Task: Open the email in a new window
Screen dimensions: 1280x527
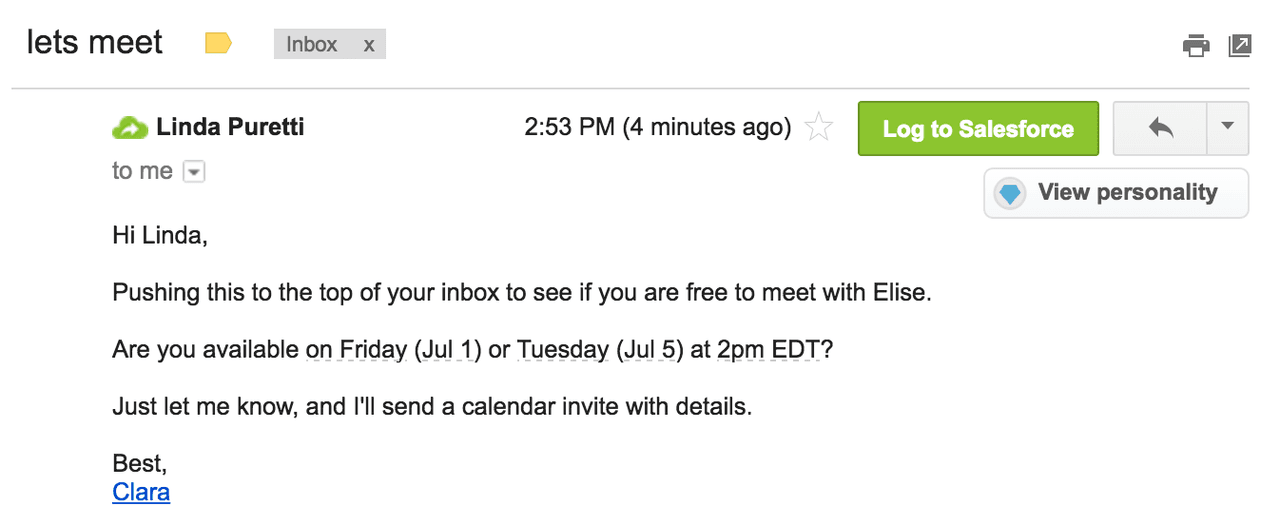Action: click(x=1240, y=45)
